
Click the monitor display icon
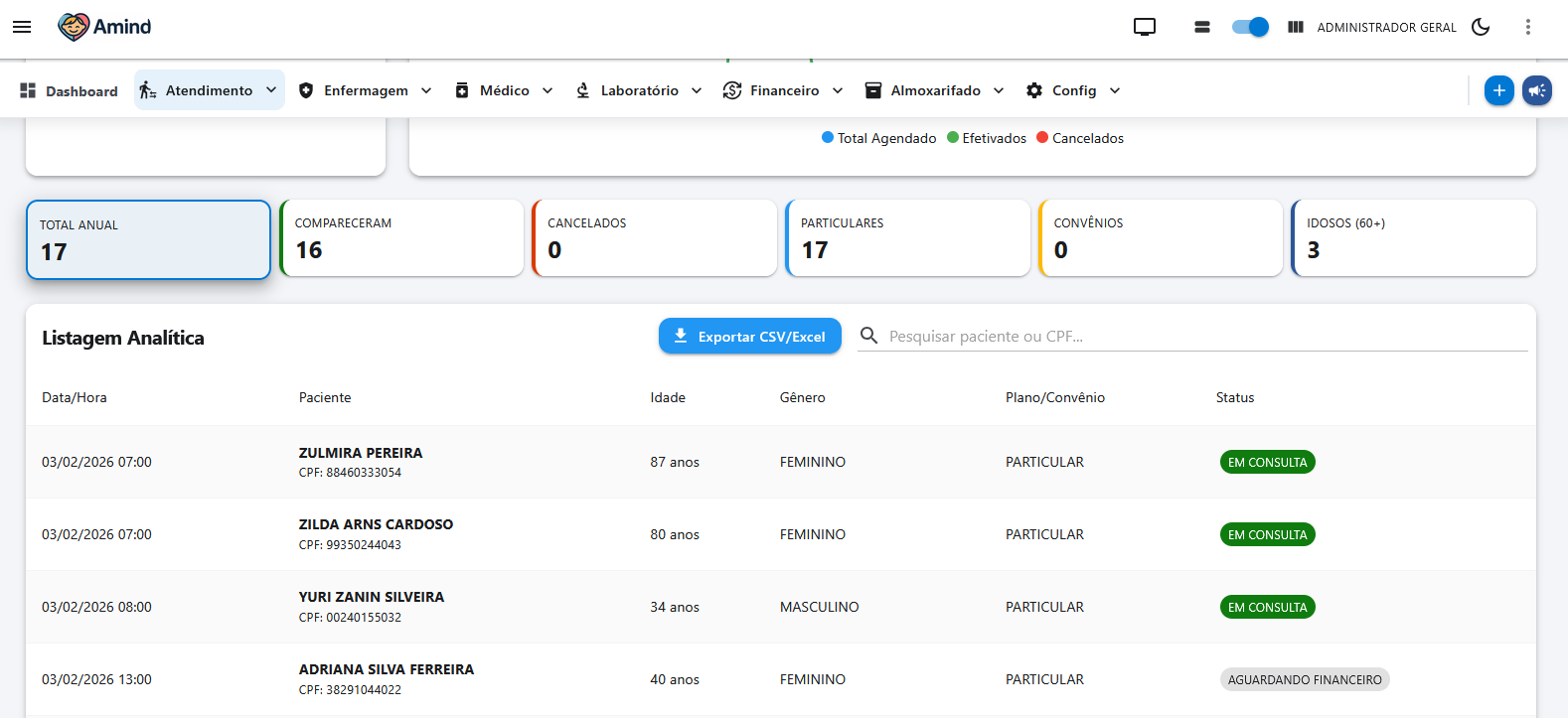[1145, 27]
